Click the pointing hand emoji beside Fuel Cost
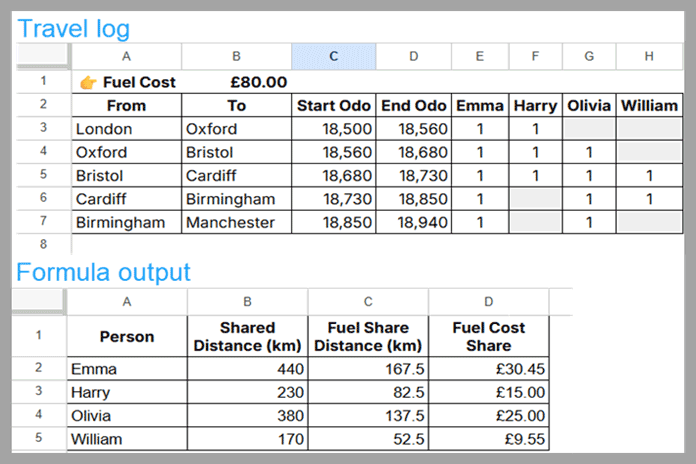Screen dimensions: 696x464 (x=88, y=83)
